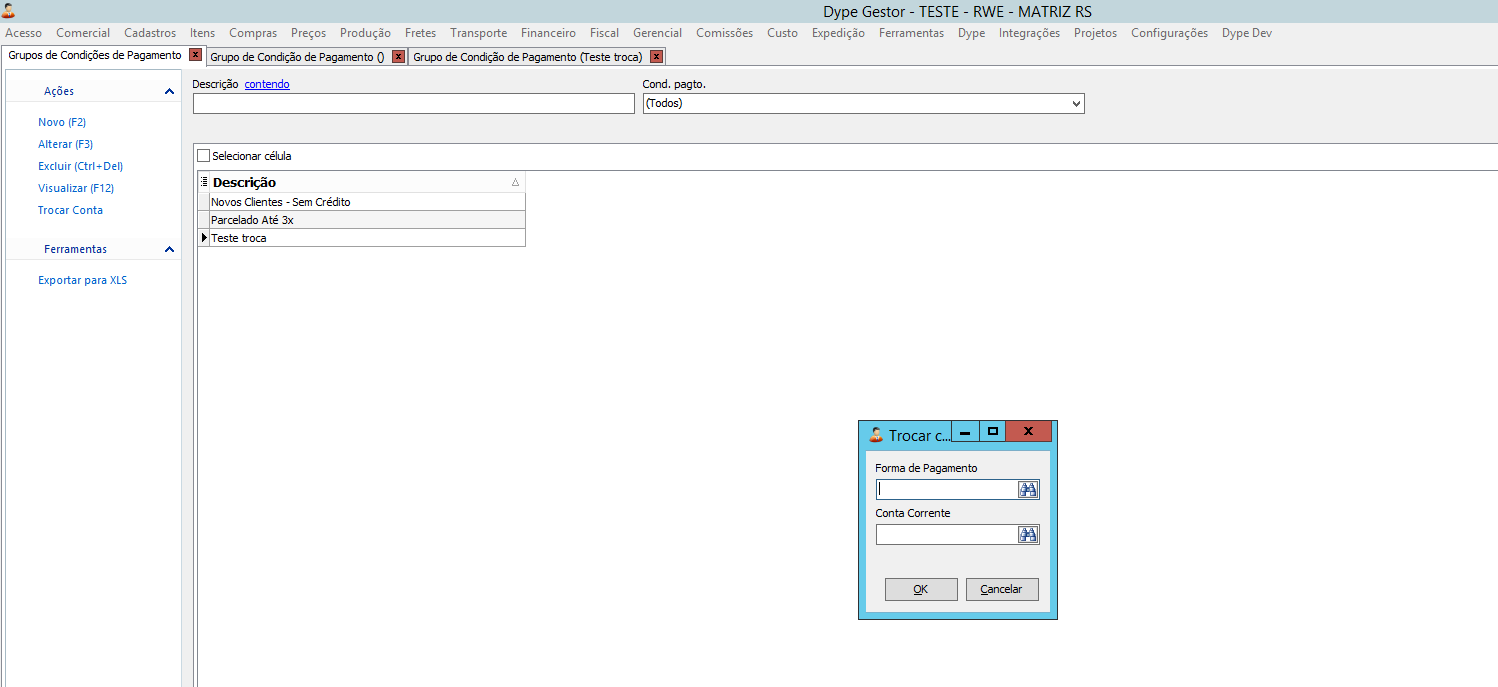The image size is (1498, 687).
Task: Switch to Grupo de Condição (Teste troca) tab
Action: pyautogui.click(x=527, y=57)
